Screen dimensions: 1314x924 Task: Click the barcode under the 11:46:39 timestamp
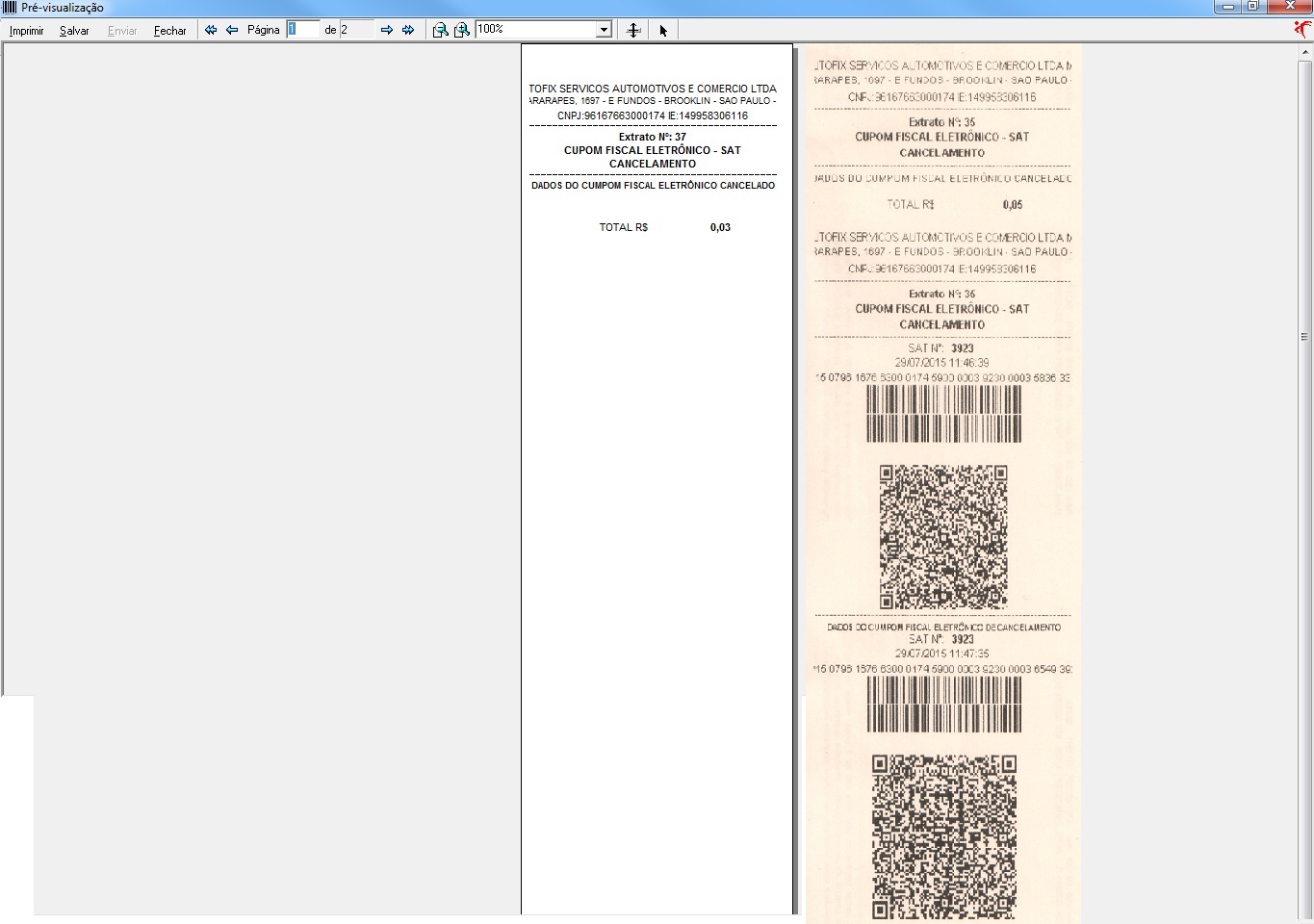click(943, 414)
